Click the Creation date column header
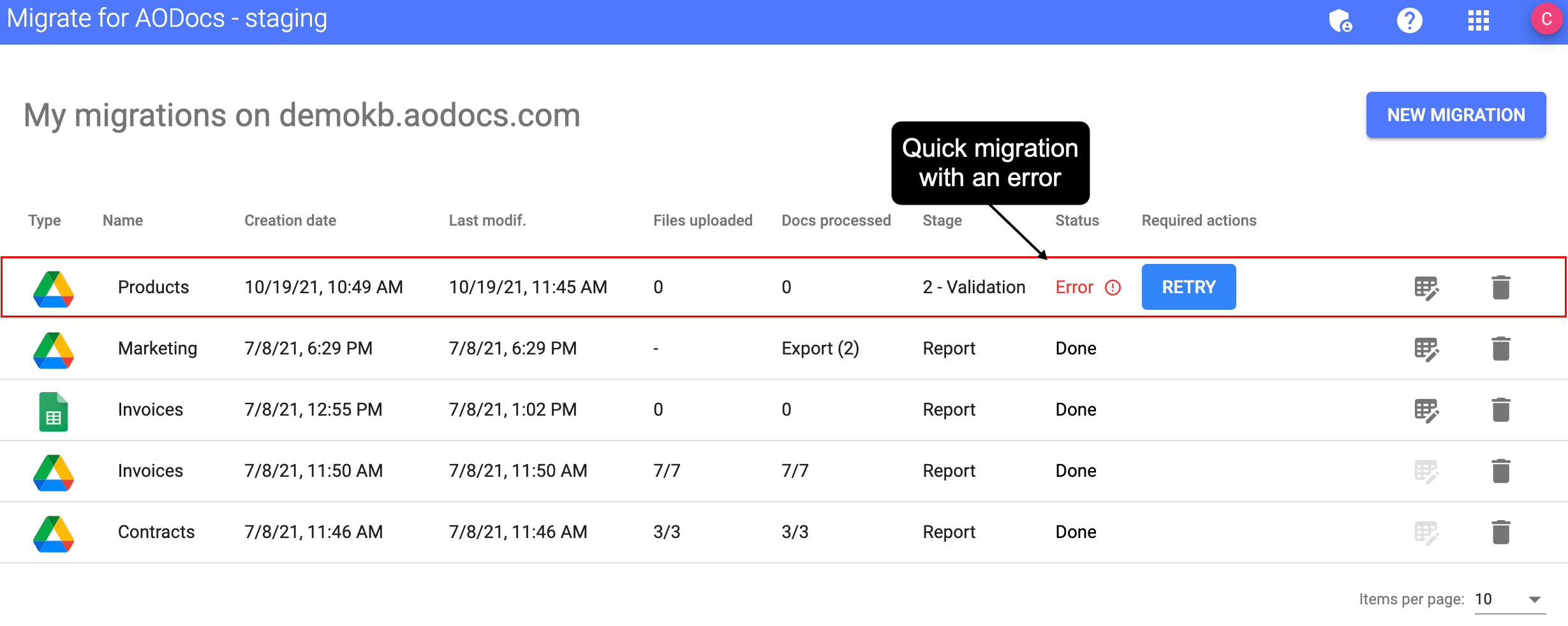Screen dimensions: 1568x626 coord(290,221)
